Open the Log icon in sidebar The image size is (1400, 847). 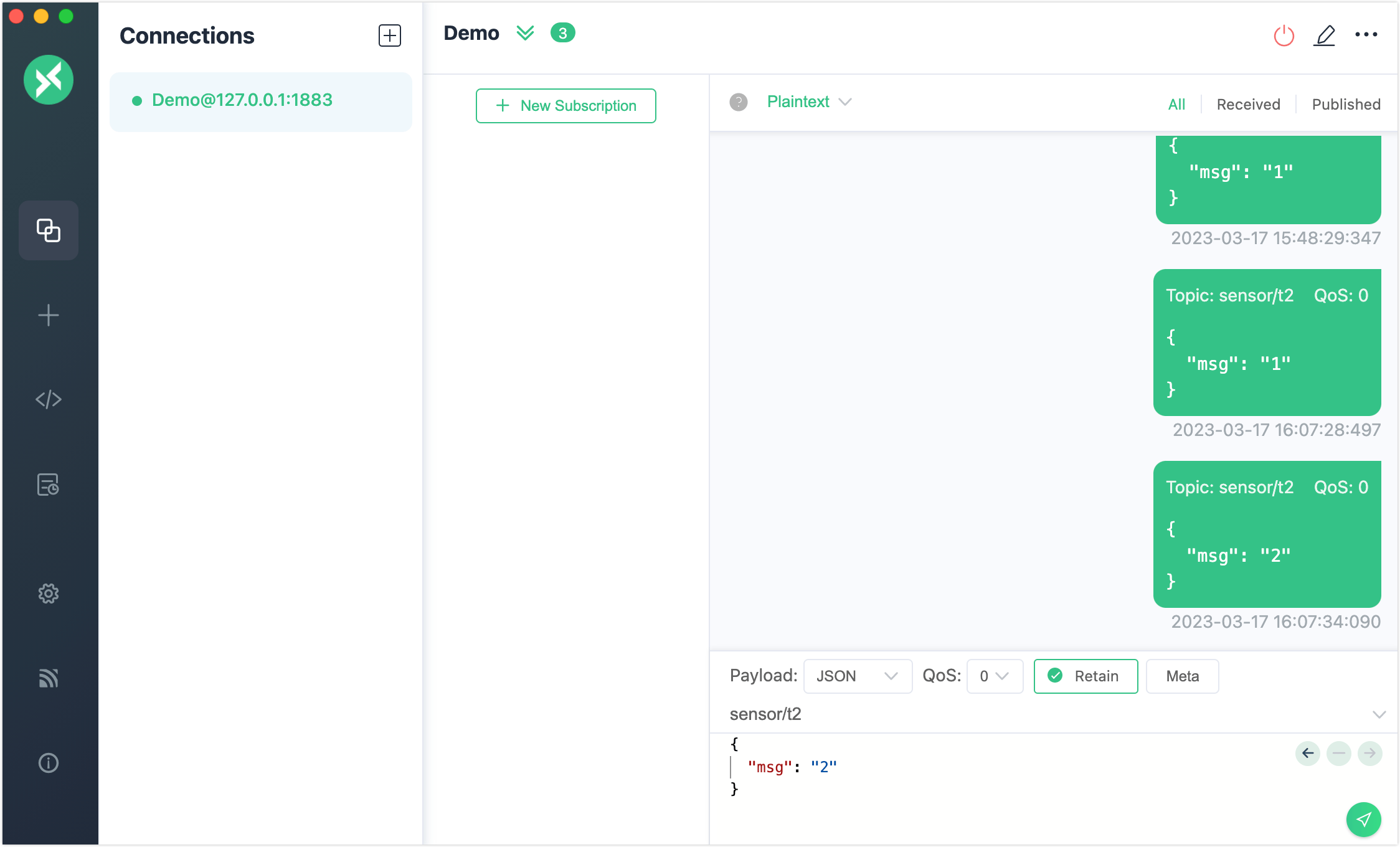coord(49,485)
